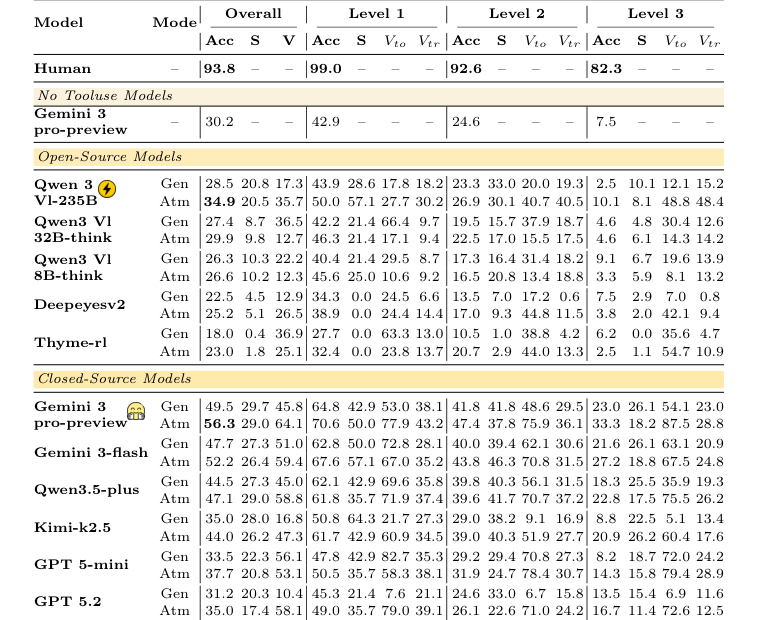Click the No Tooluse Models section heading
This screenshot has width=760, height=620.
click(x=105, y=95)
